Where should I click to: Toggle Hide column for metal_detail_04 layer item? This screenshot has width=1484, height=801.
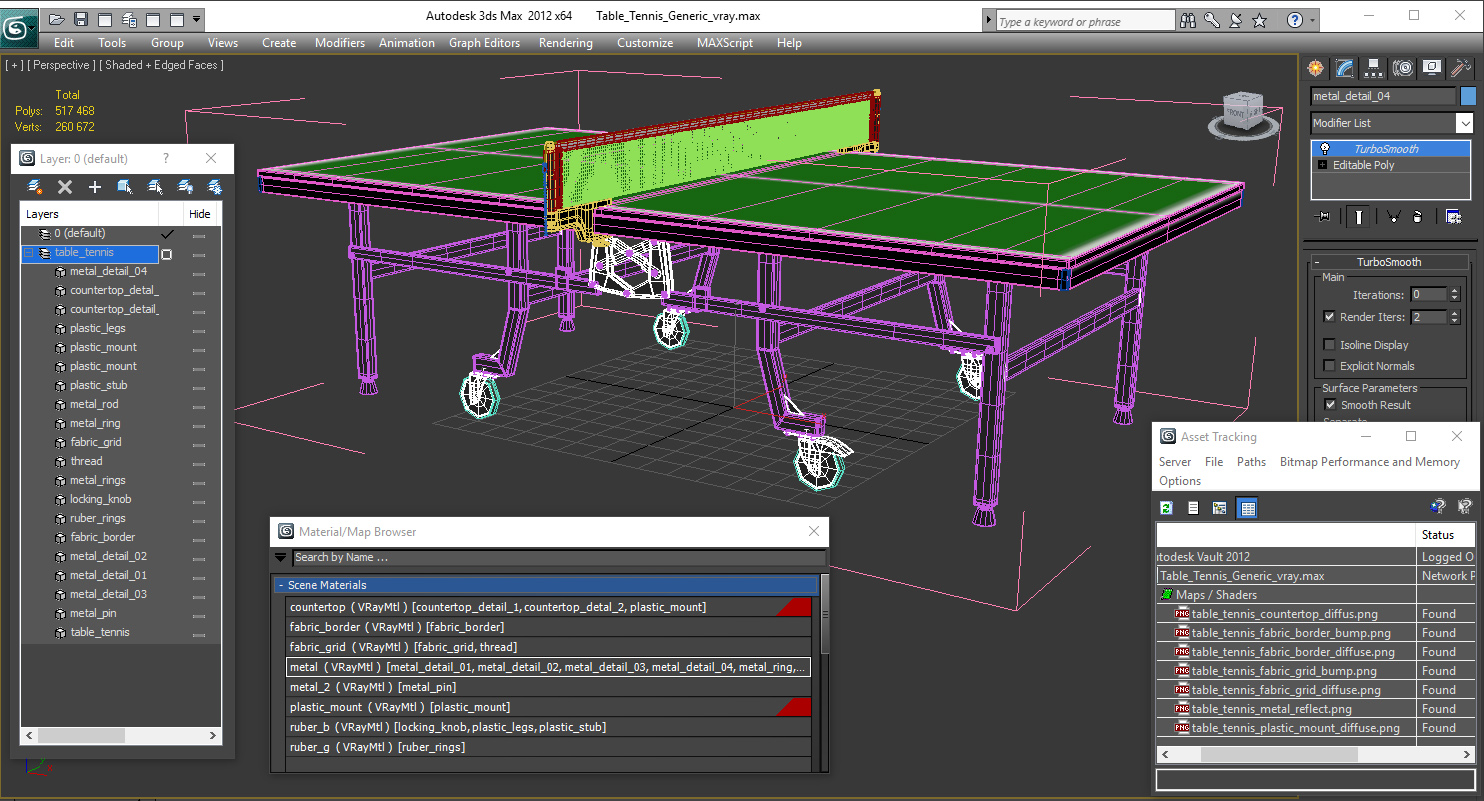point(199,272)
